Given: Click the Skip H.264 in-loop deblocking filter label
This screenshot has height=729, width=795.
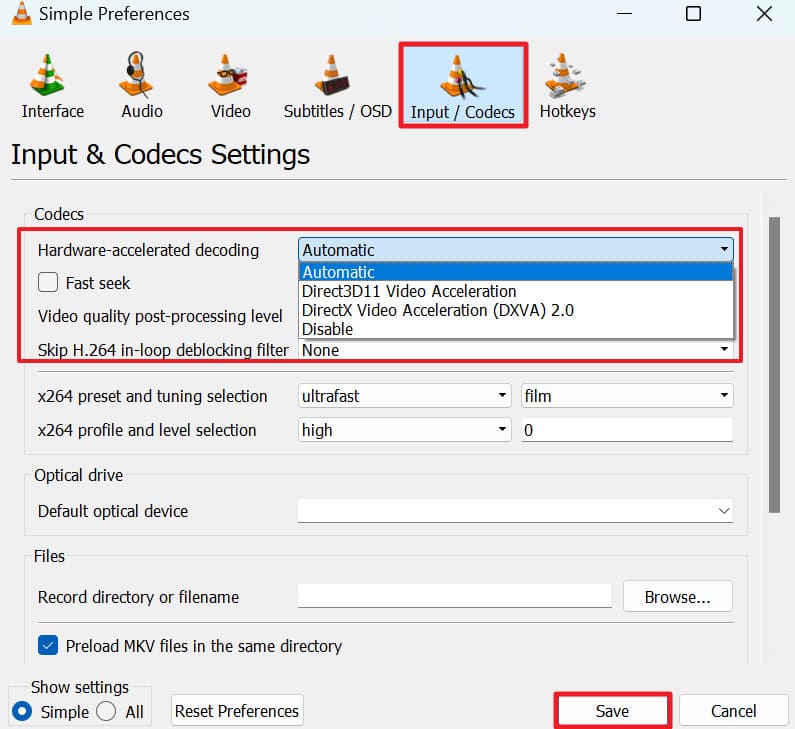Looking at the screenshot, I should point(163,350).
